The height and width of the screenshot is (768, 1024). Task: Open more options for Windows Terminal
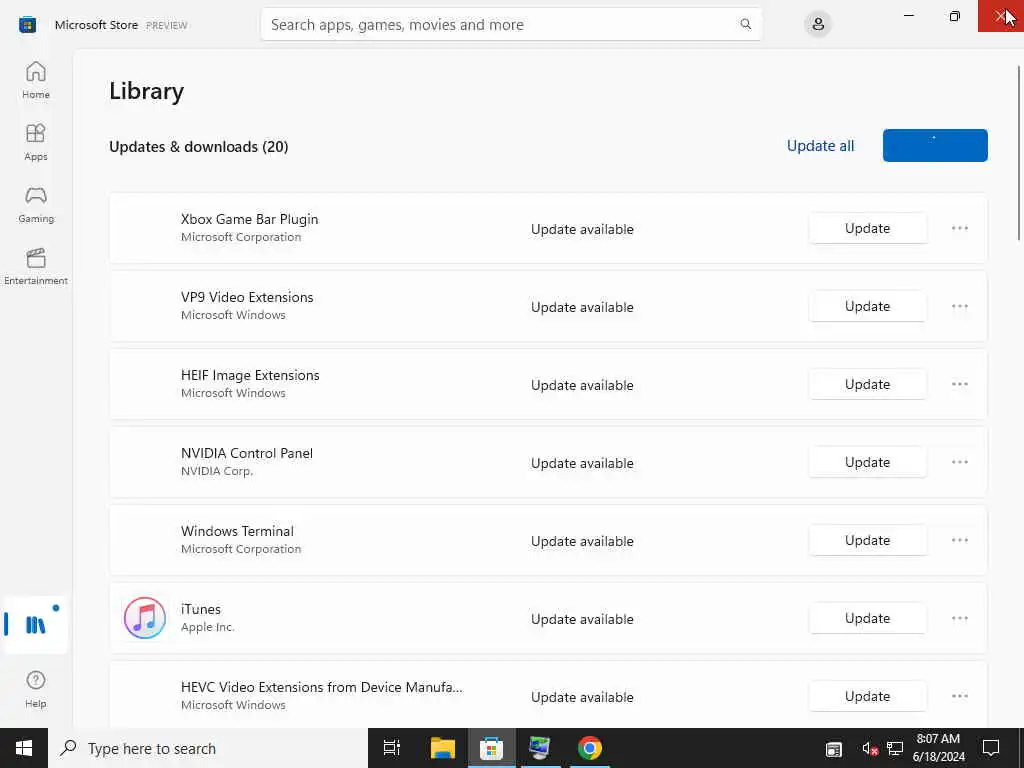click(959, 540)
